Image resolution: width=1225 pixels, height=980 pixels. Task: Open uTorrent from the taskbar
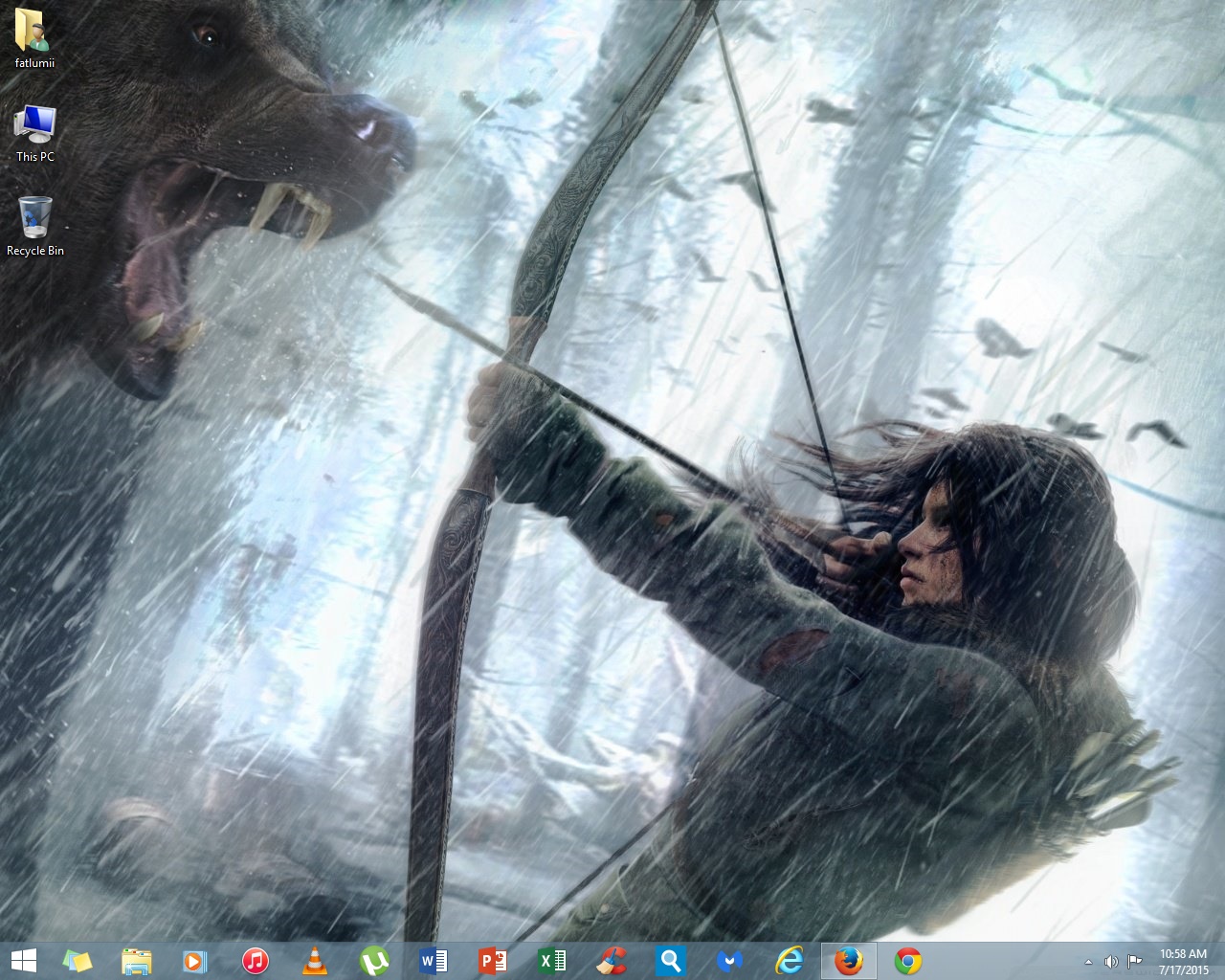pos(373,961)
